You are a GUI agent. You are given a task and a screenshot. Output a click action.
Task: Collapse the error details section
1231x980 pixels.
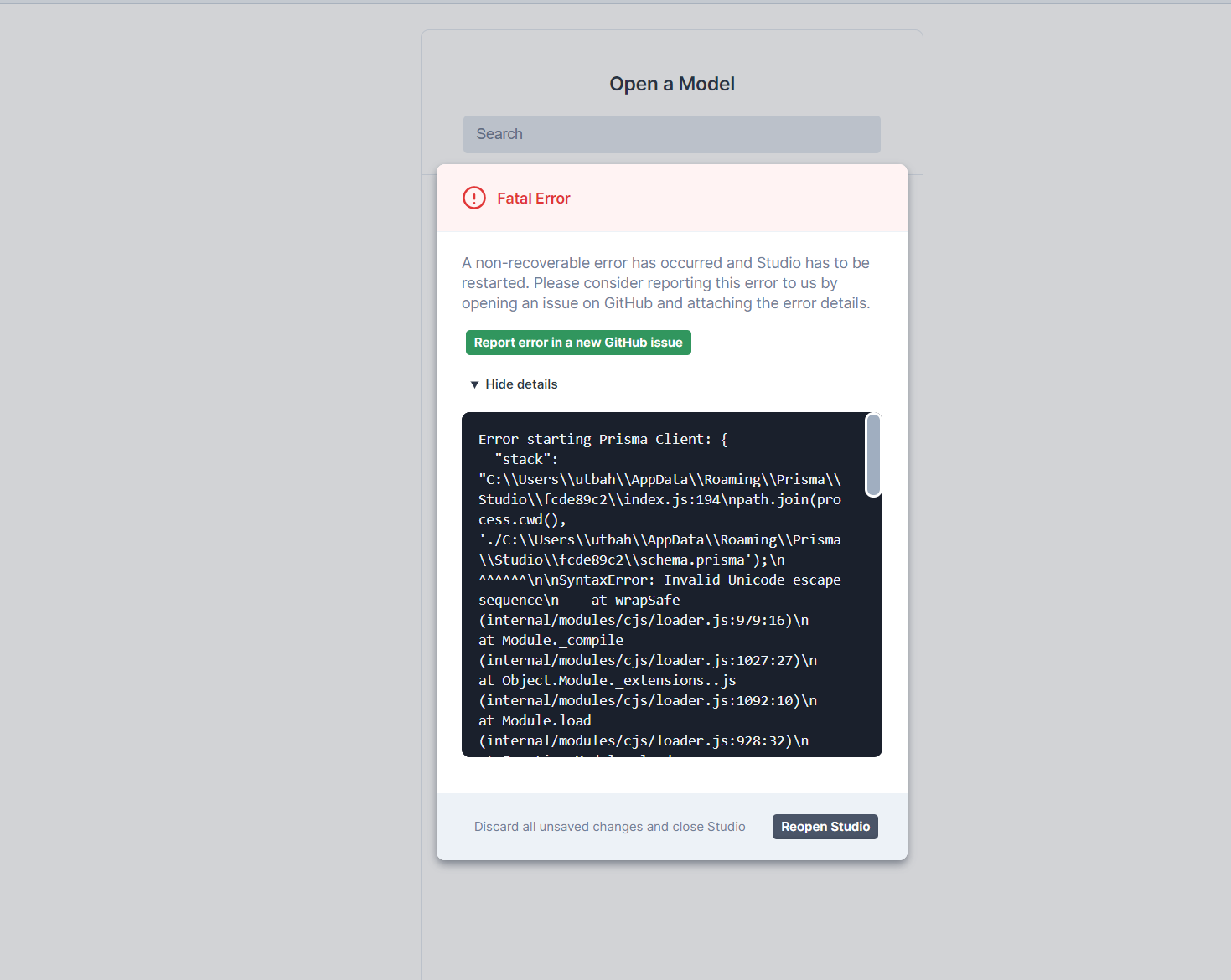pos(512,384)
